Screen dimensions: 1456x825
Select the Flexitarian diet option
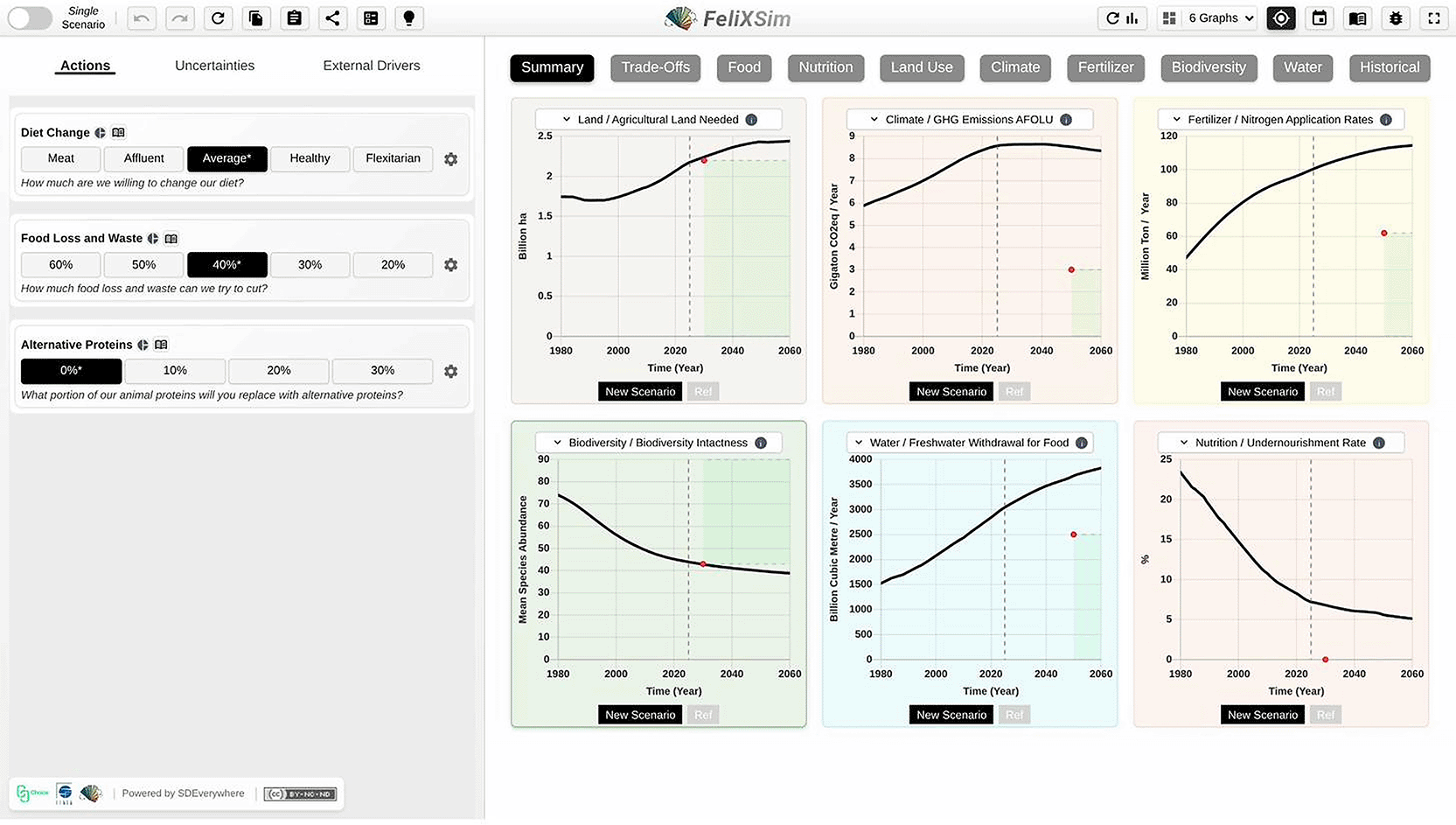pos(394,158)
